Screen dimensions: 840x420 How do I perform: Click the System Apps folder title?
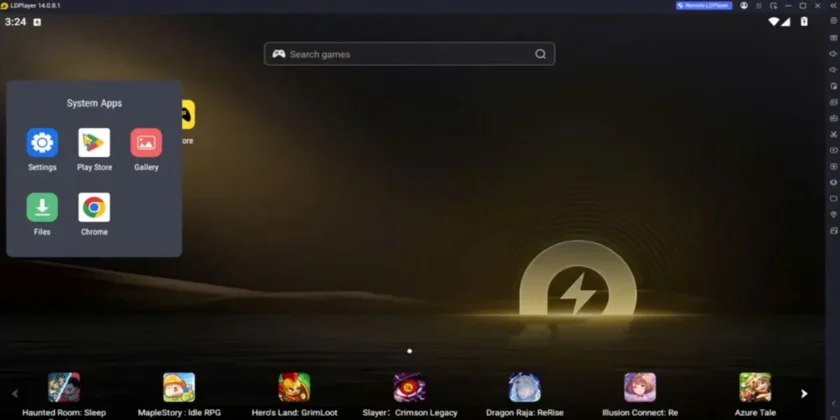pos(94,103)
